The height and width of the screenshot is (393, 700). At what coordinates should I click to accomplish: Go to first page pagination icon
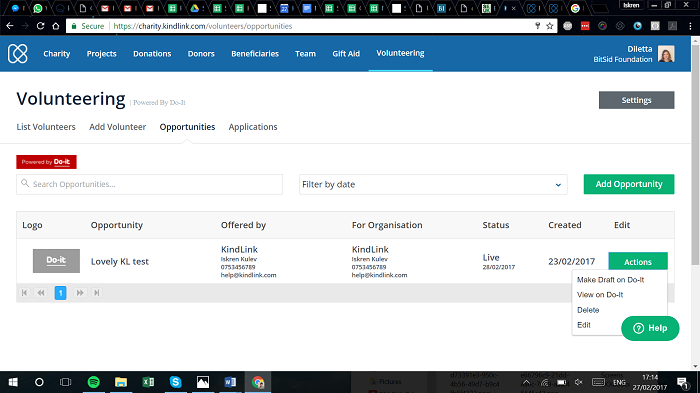pos(24,293)
